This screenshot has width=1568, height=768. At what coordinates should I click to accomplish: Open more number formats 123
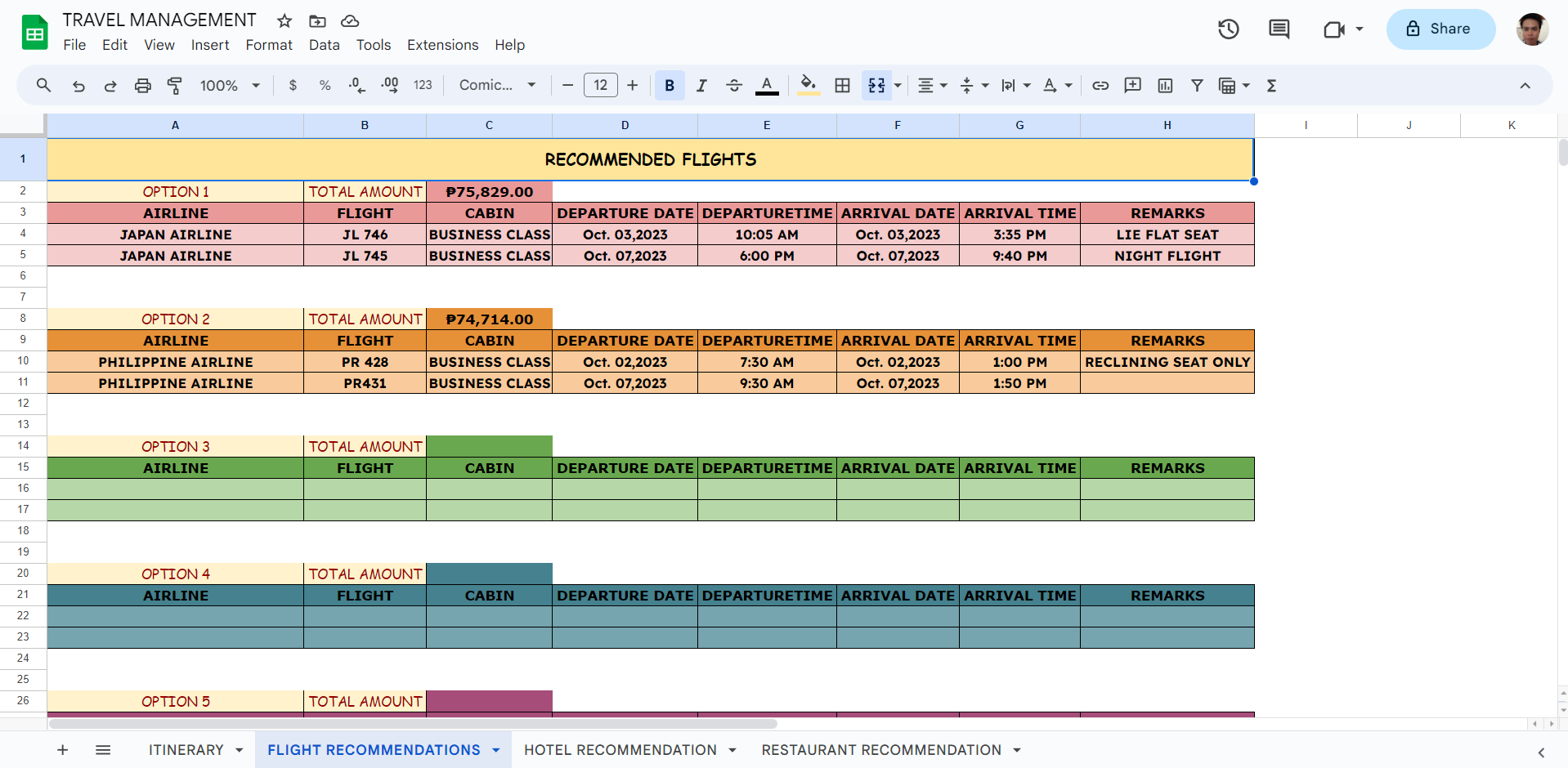point(423,85)
